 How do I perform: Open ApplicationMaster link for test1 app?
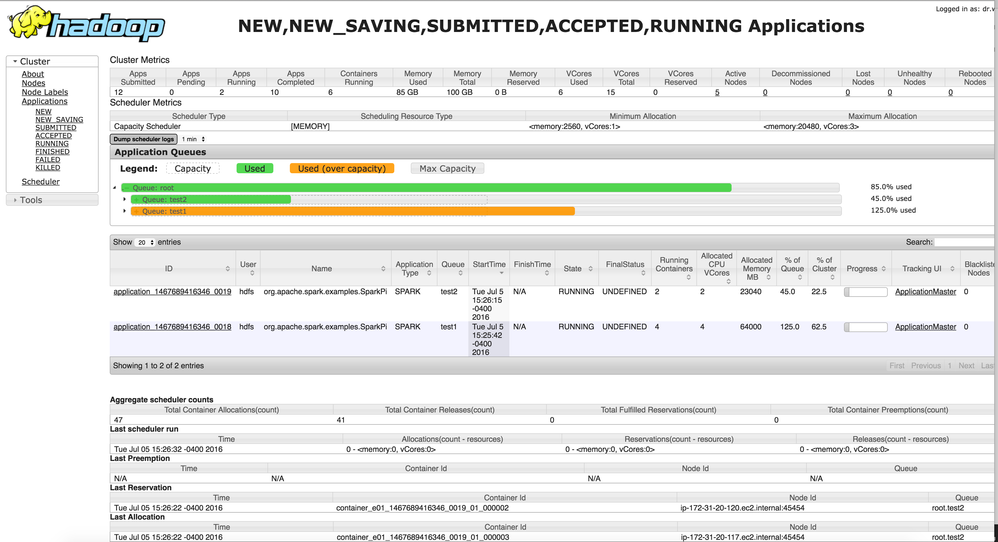point(925,327)
